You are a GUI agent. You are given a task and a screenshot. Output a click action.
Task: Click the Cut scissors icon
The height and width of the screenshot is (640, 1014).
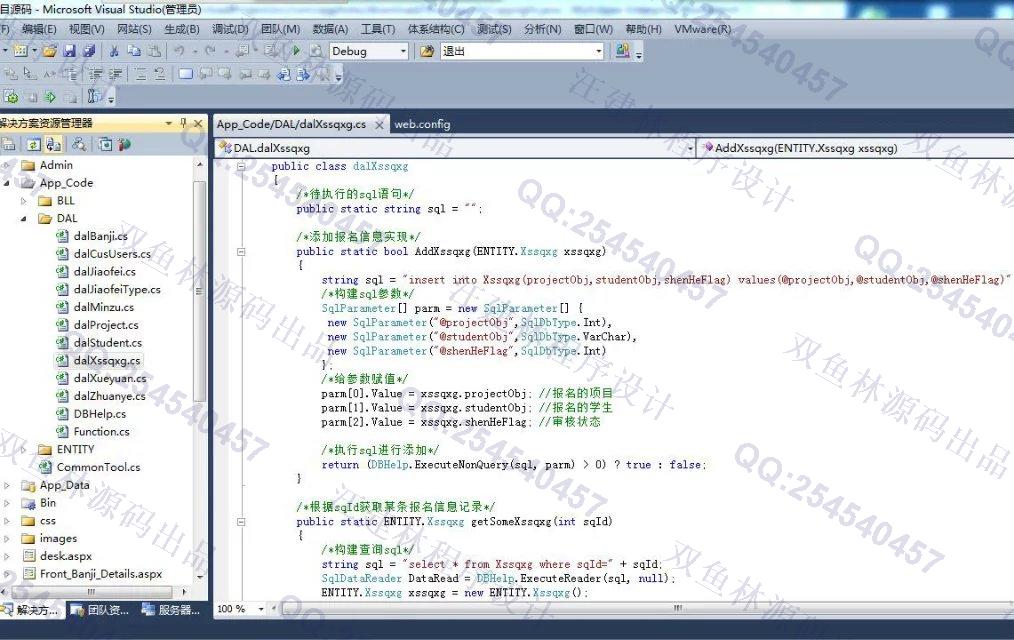pos(114,51)
